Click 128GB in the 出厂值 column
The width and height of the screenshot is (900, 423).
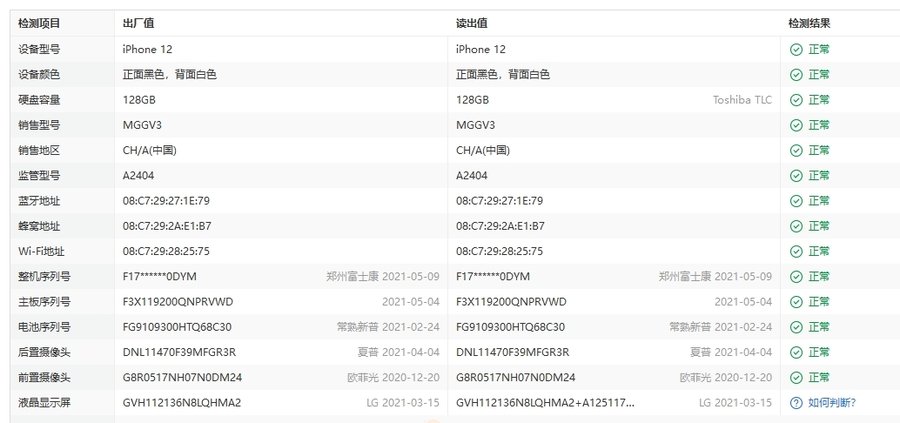pyautogui.click(x=139, y=100)
